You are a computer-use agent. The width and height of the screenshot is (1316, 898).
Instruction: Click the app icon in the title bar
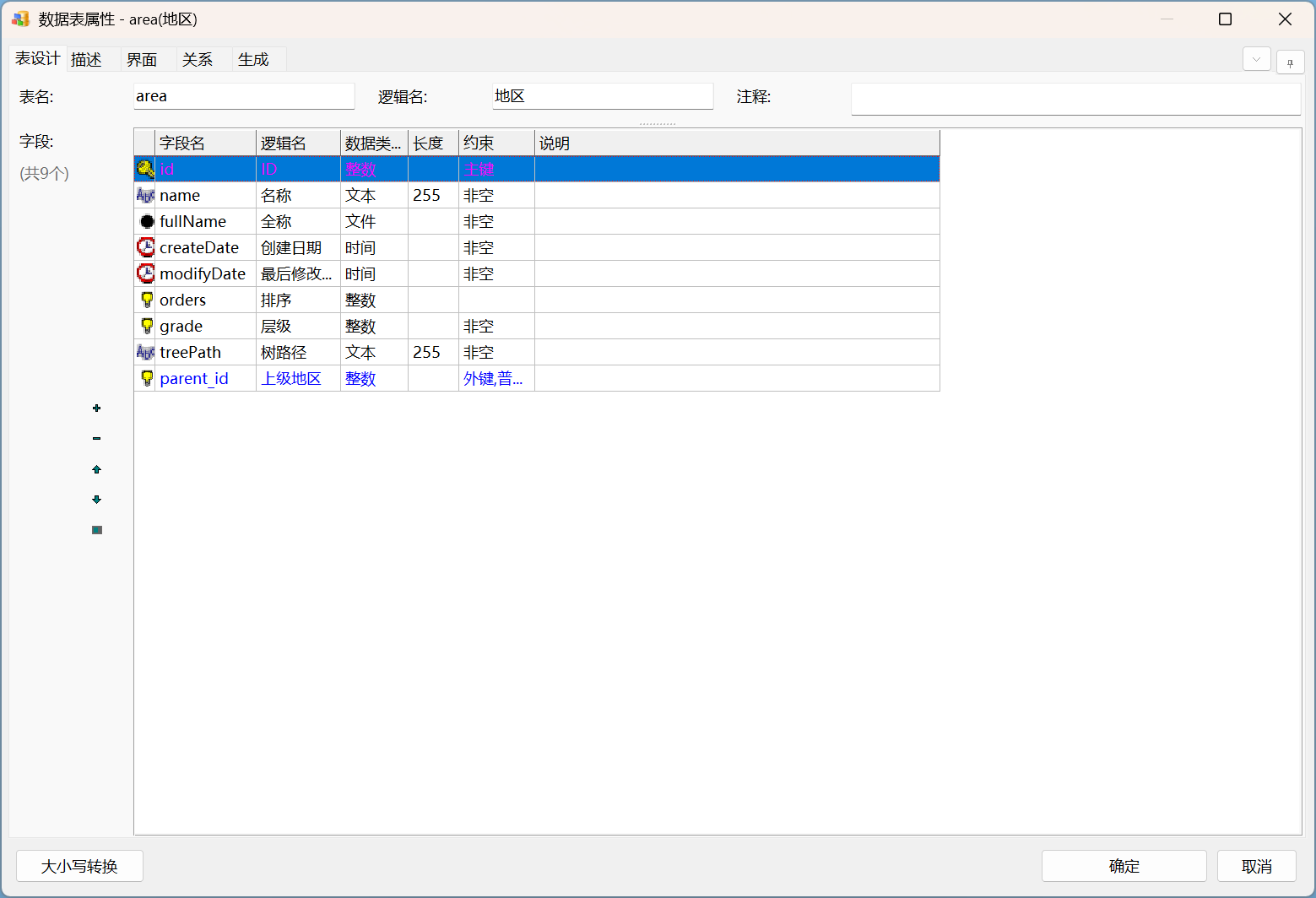[x=20, y=19]
